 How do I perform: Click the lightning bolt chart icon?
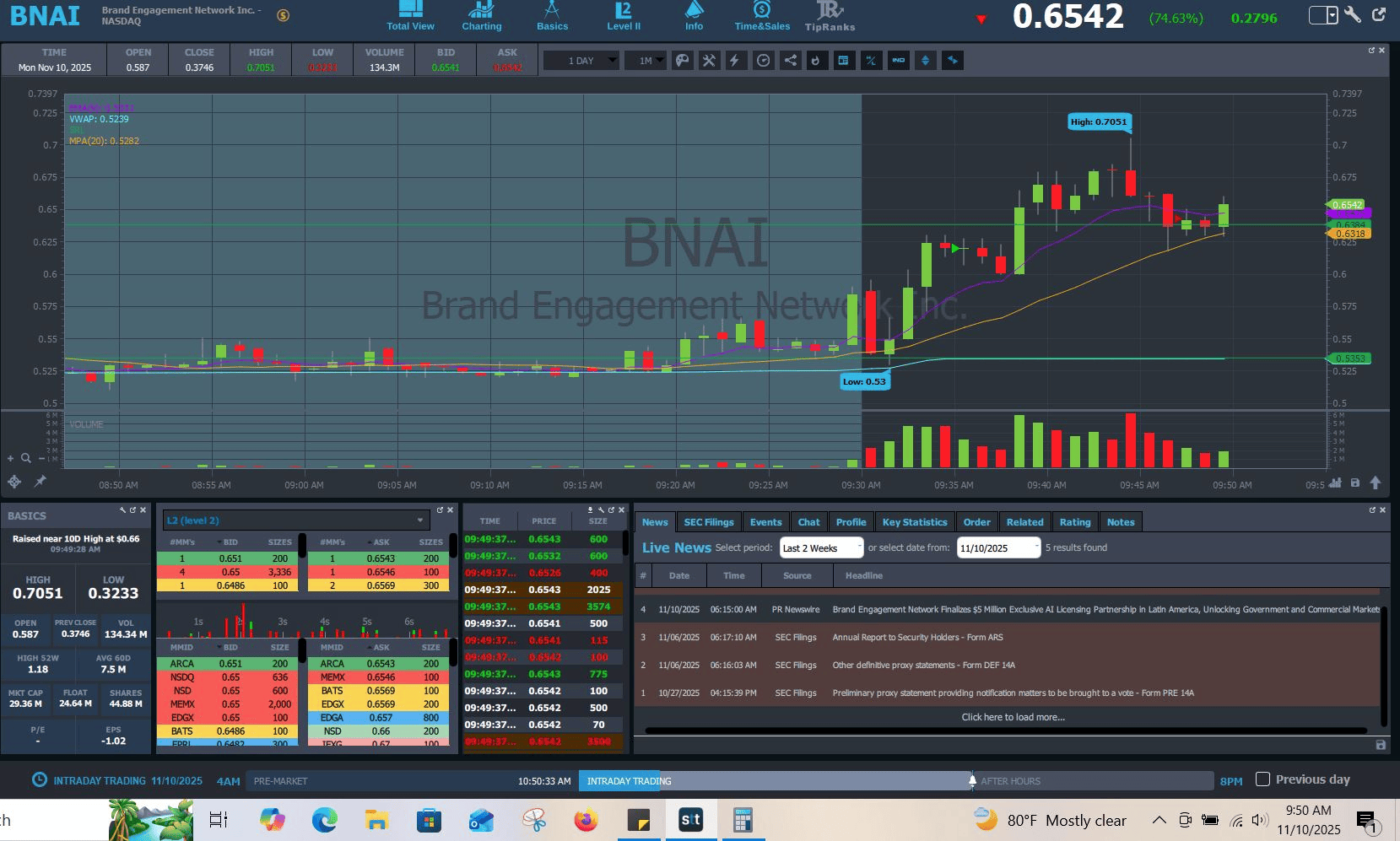[x=736, y=61]
